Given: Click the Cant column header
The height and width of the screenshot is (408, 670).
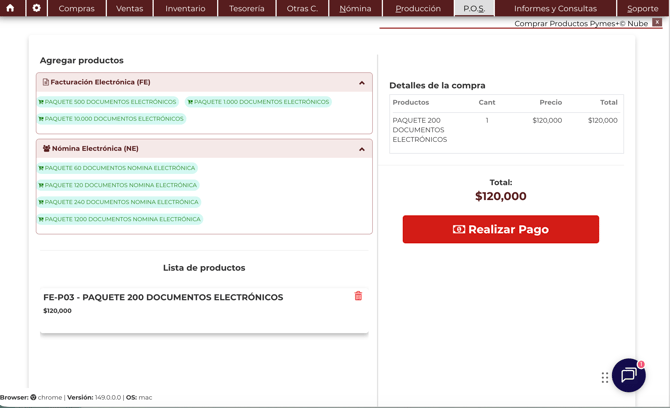Looking at the screenshot, I should 487,102.
